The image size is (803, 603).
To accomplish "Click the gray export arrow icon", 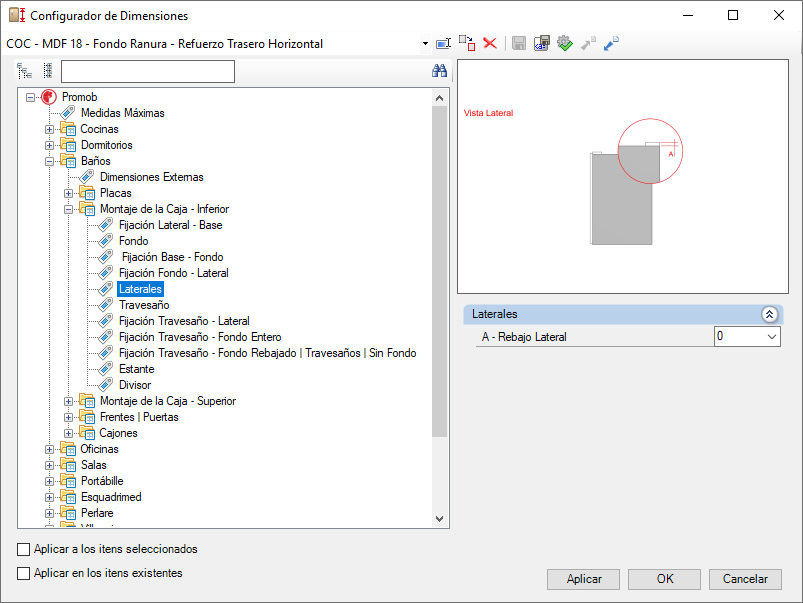I will point(588,44).
